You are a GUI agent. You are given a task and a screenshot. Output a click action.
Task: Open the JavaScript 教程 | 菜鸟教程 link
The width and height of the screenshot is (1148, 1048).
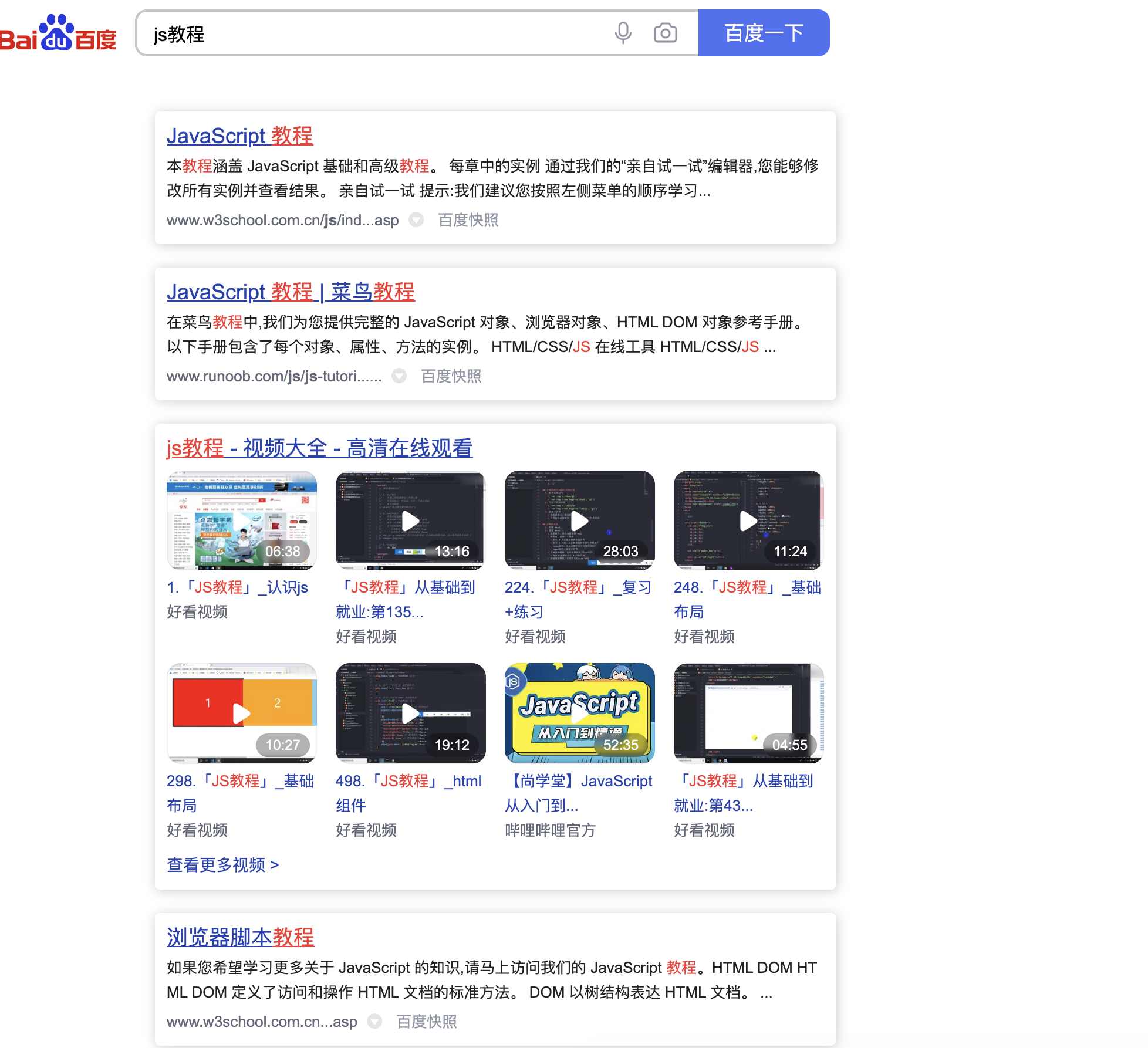[x=291, y=292]
